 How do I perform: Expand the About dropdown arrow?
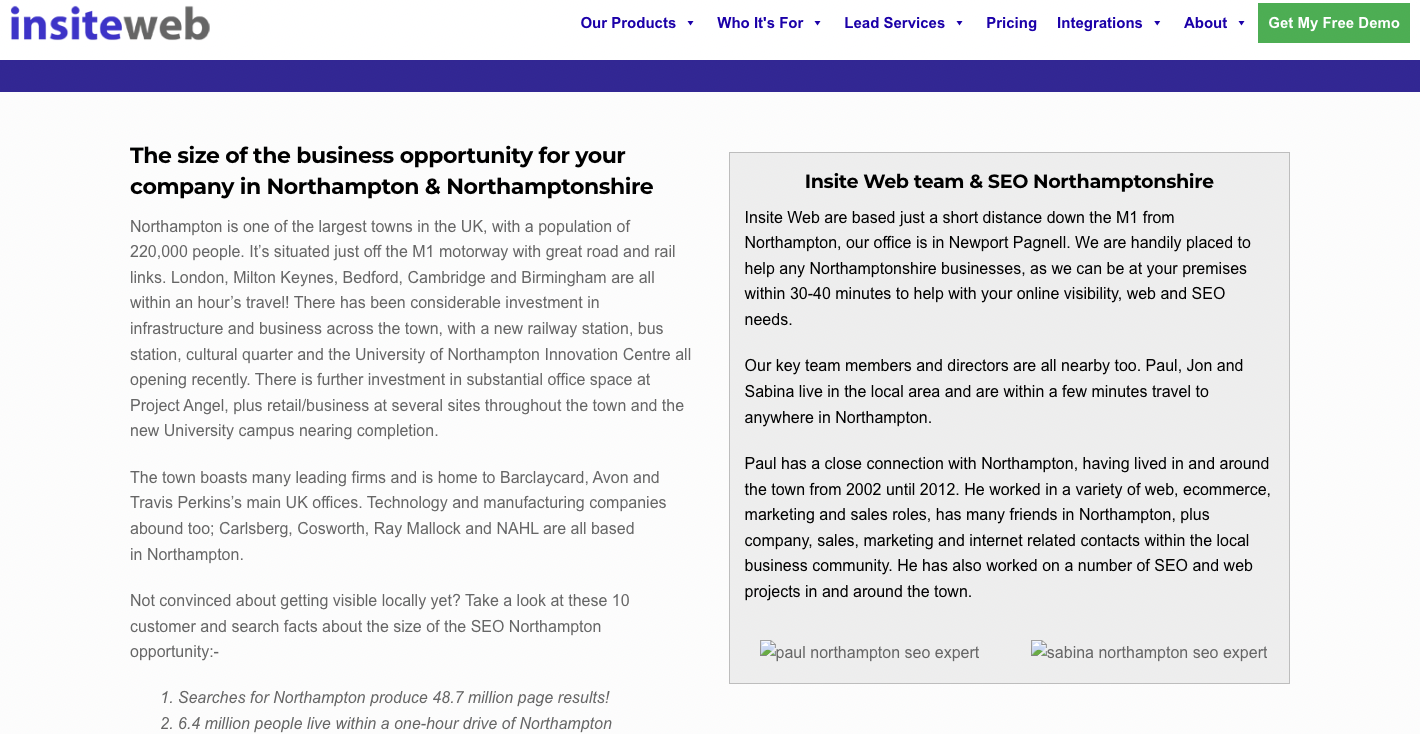tap(1241, 23)
